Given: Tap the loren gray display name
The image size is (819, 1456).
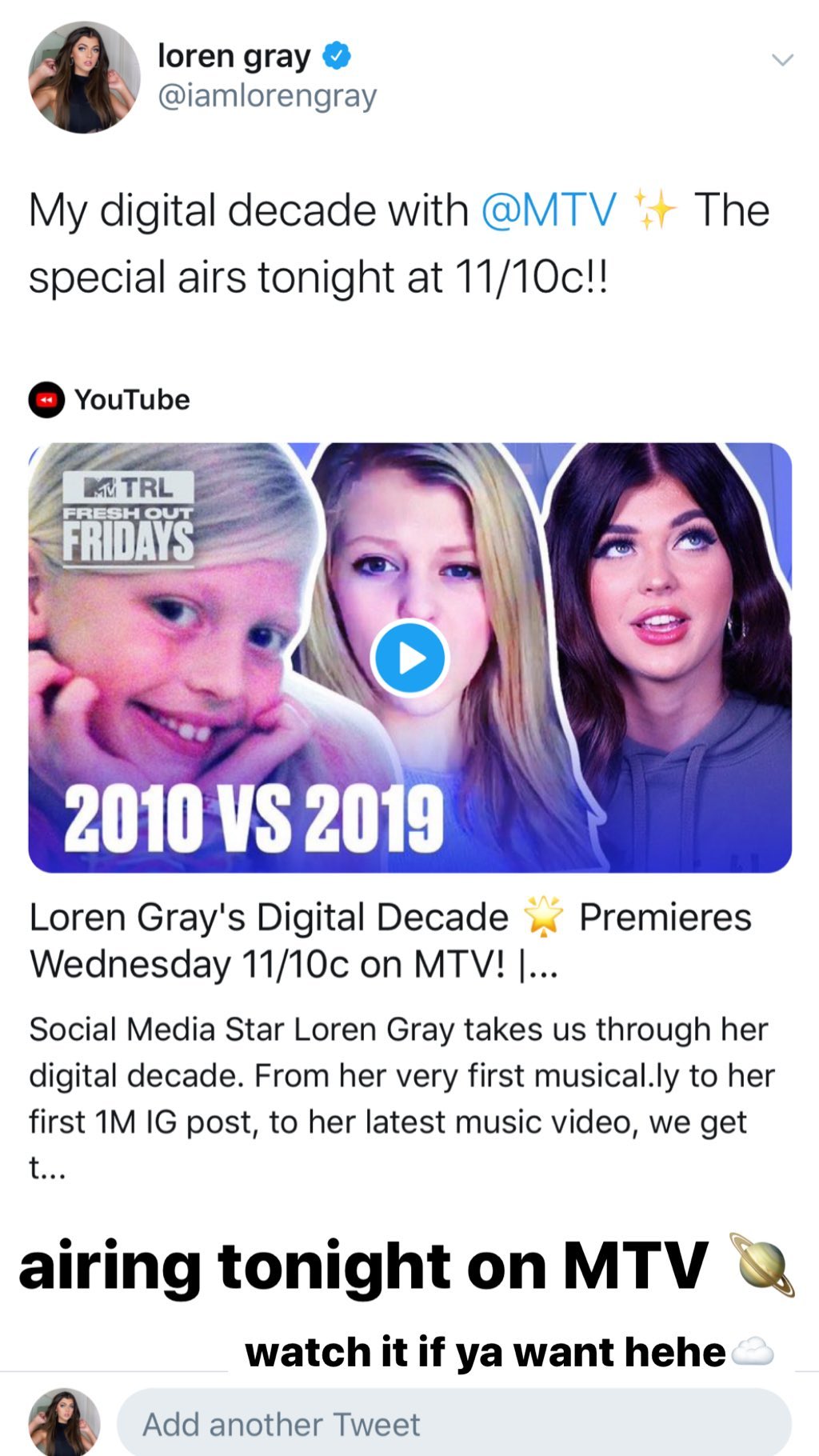Looking at the screenshot, I should point(234,57).
